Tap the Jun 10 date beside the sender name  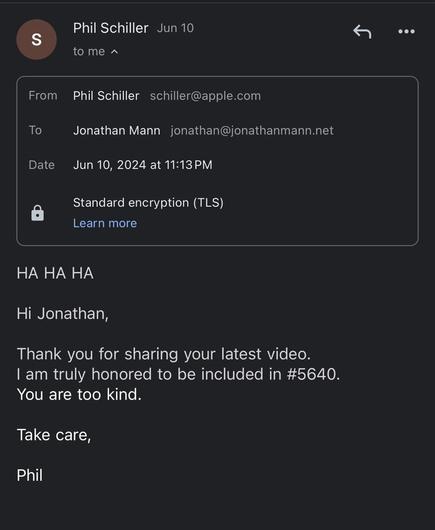point(175,28)
